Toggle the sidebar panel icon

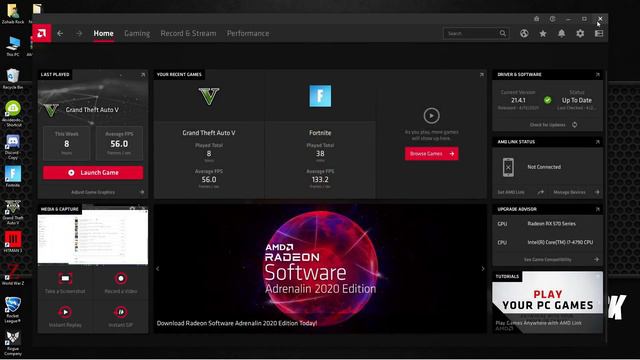point(599,33)
